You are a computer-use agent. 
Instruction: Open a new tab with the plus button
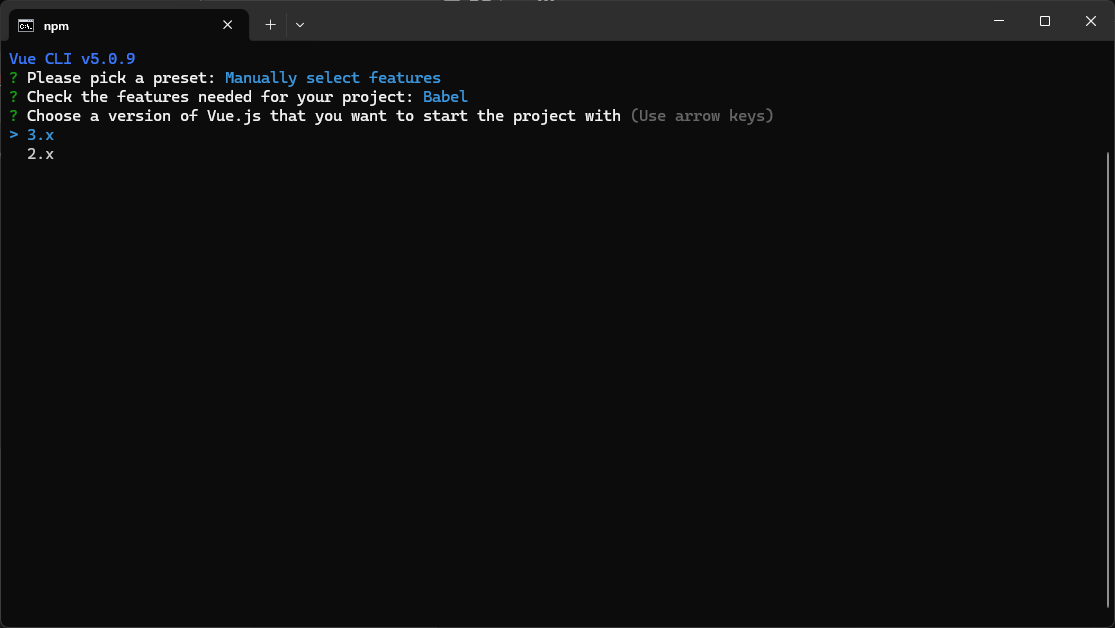pyautogui.click(x=270, y=25)
